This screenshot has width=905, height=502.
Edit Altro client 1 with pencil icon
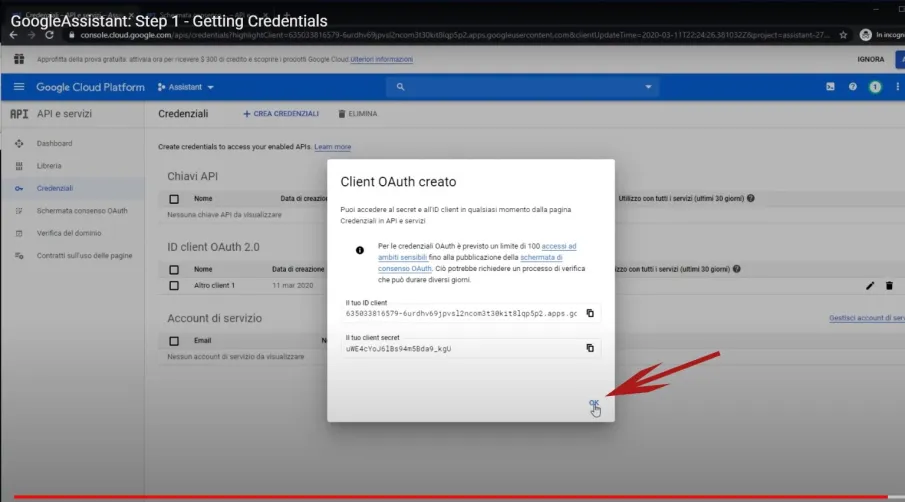(x=869, y=286)
